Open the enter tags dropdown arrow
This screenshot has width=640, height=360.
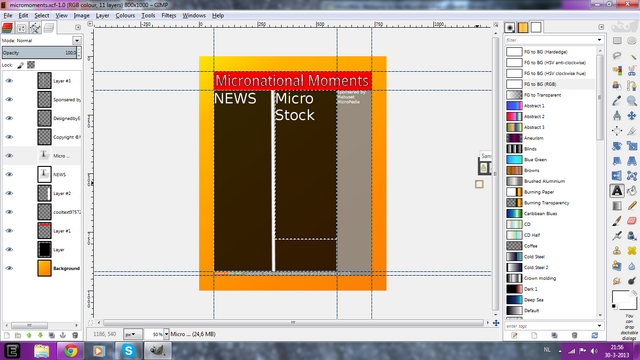599,326
